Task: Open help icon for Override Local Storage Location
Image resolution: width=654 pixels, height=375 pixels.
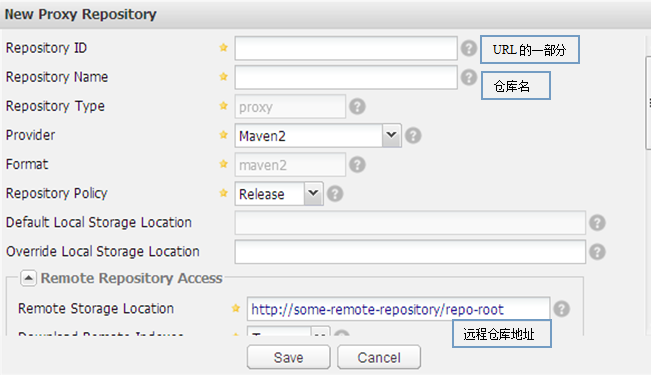Action: pyautogui.click(x=597, y=252)
